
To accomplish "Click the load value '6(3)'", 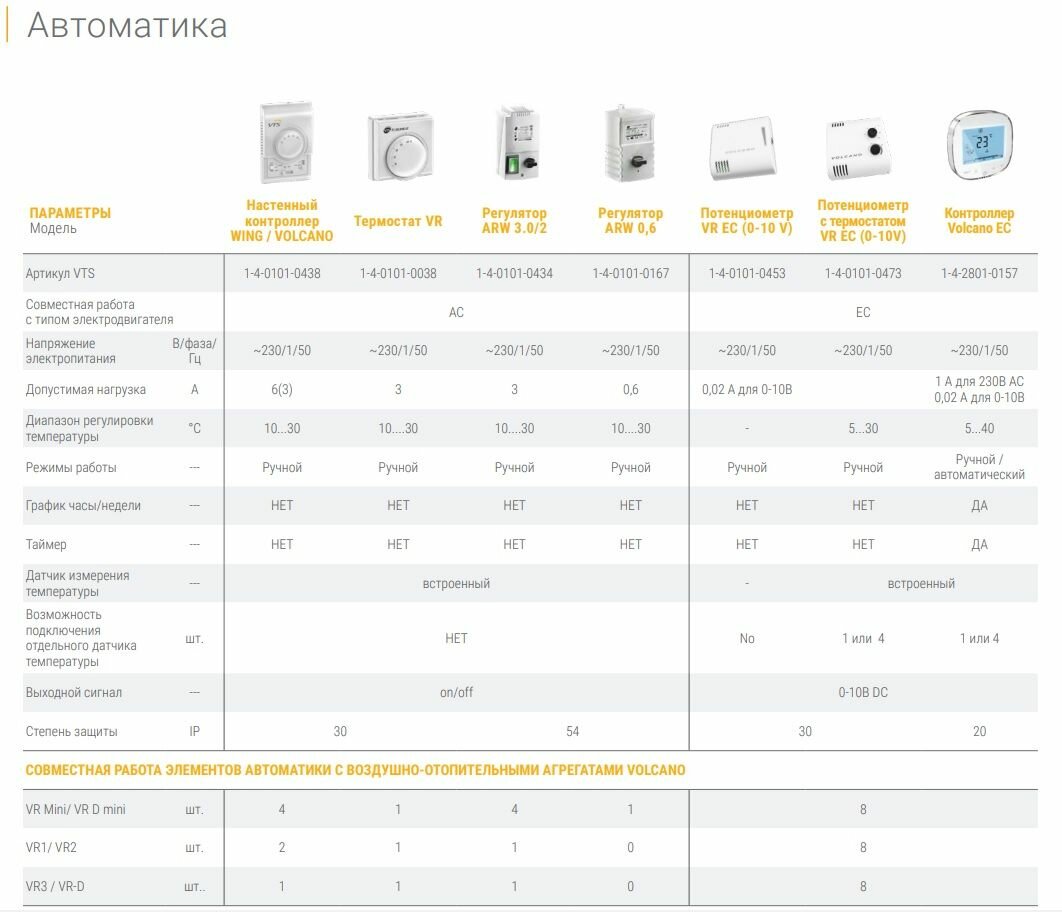I will coord(282,390).
